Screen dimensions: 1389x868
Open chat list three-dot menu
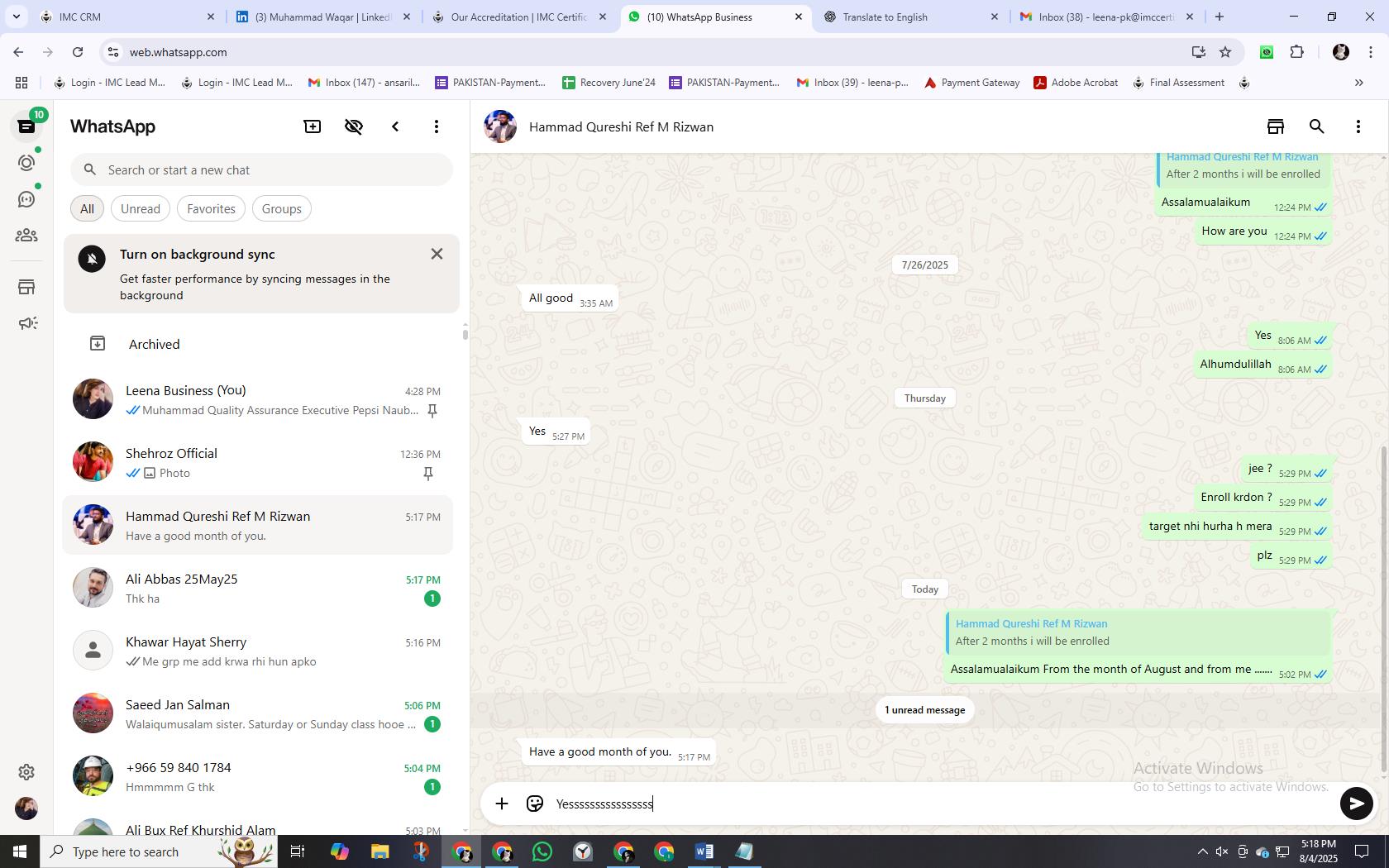point(437,126)
